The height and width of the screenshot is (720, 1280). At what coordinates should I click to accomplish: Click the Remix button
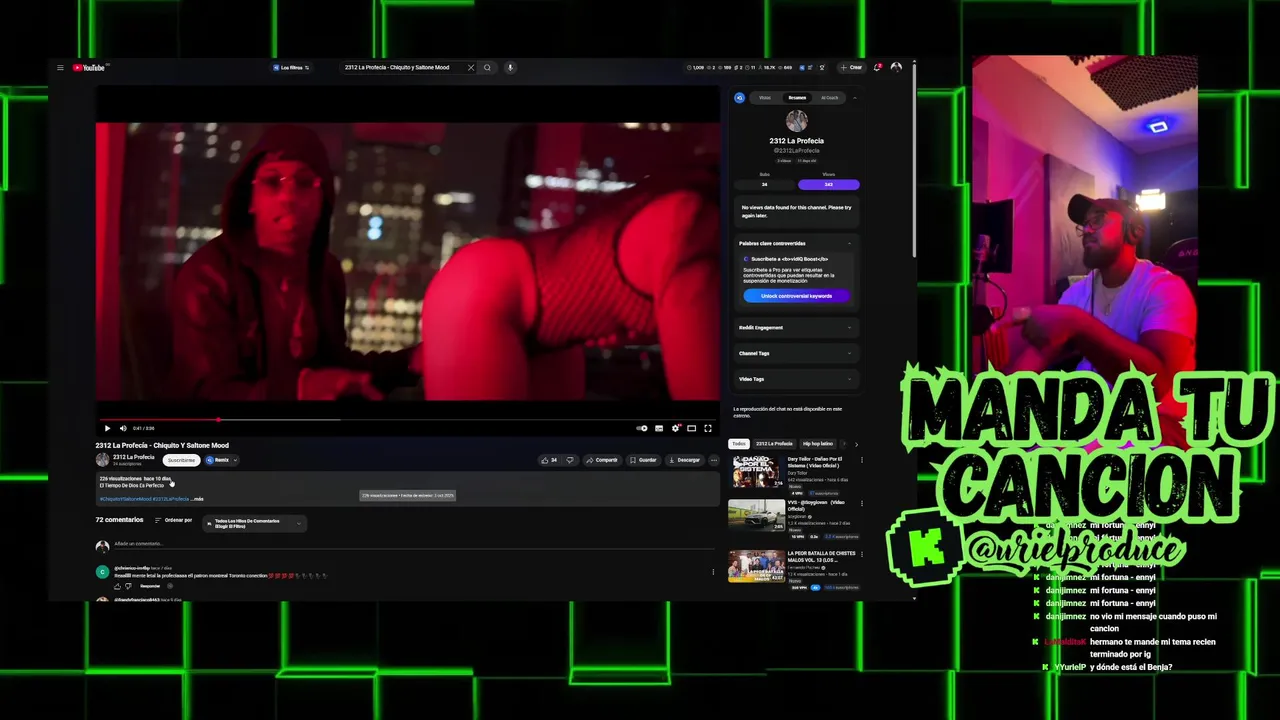218,460
